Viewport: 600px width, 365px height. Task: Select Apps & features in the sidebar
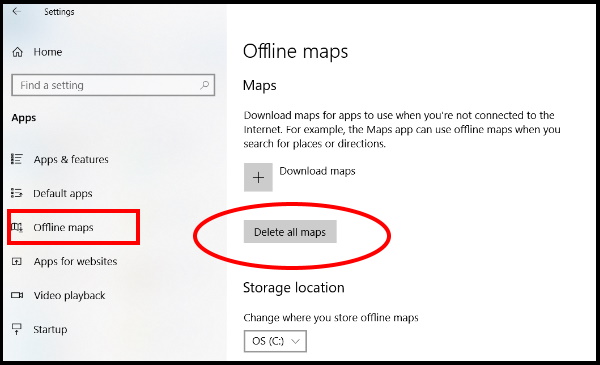point(71,159)
